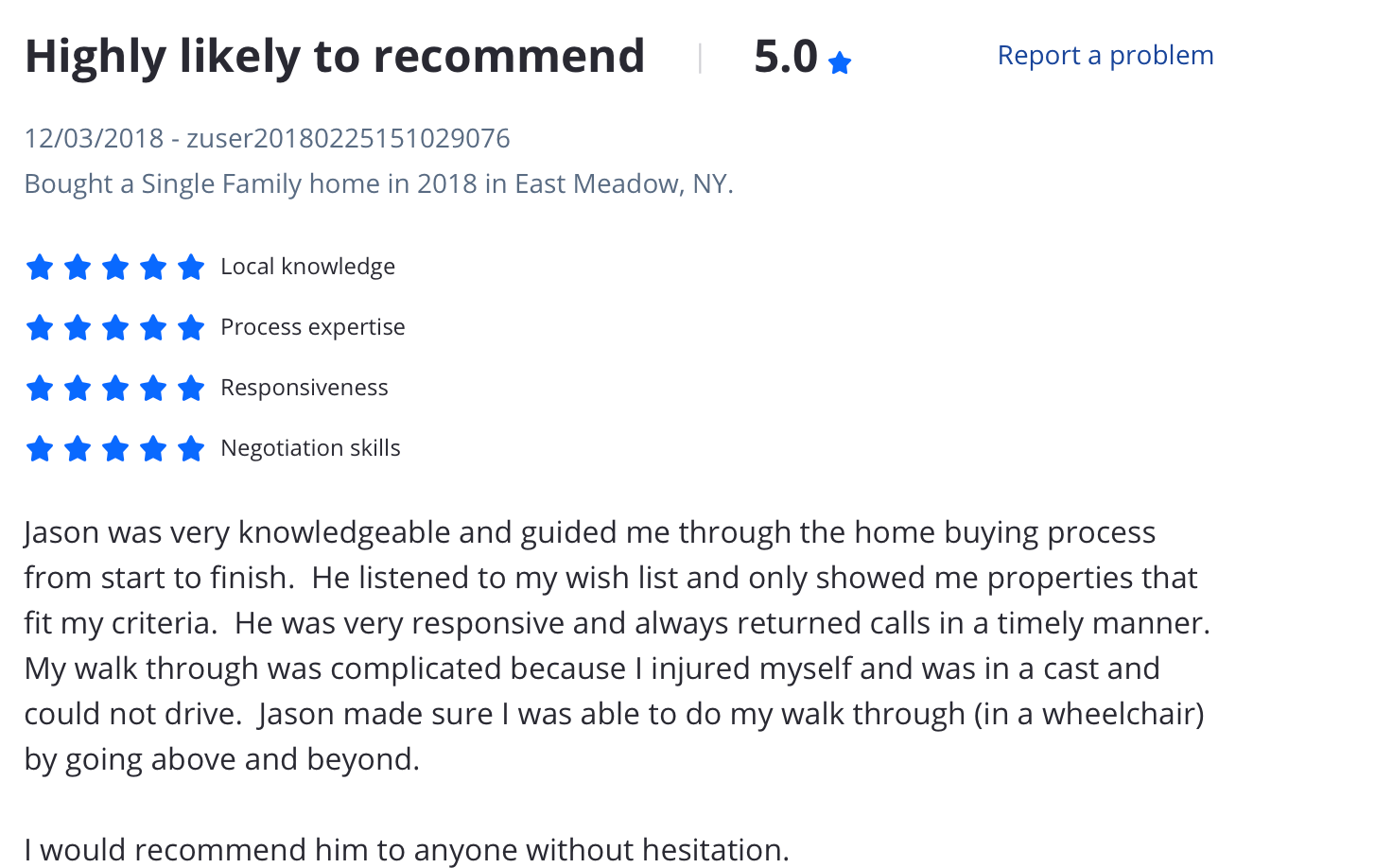Click third star of Local knowledge rating
Screen dimensions: 1375x868
click(x=115, y=268)
